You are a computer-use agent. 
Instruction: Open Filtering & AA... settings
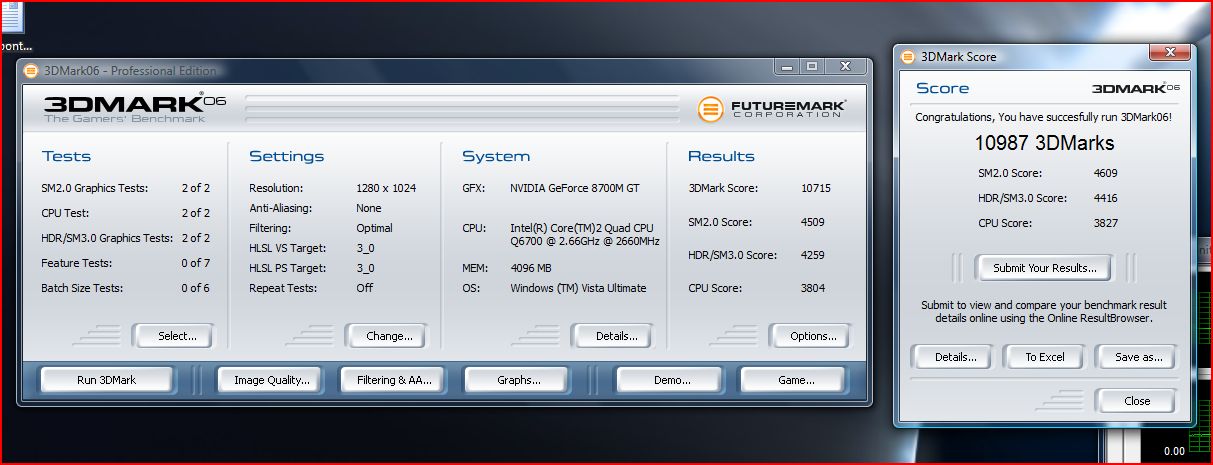394,380
